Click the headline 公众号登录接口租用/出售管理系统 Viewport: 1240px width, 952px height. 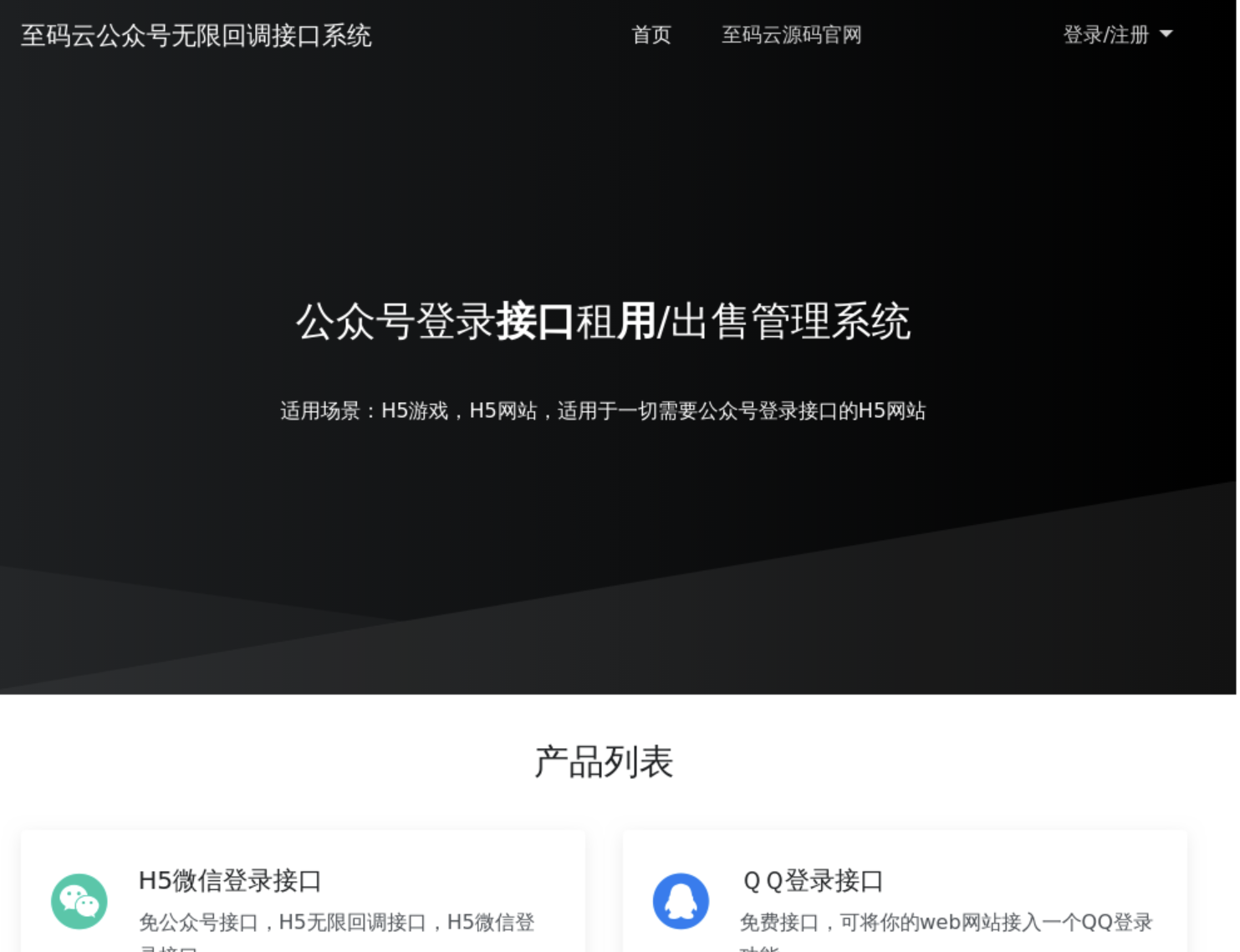coord(603,322)
